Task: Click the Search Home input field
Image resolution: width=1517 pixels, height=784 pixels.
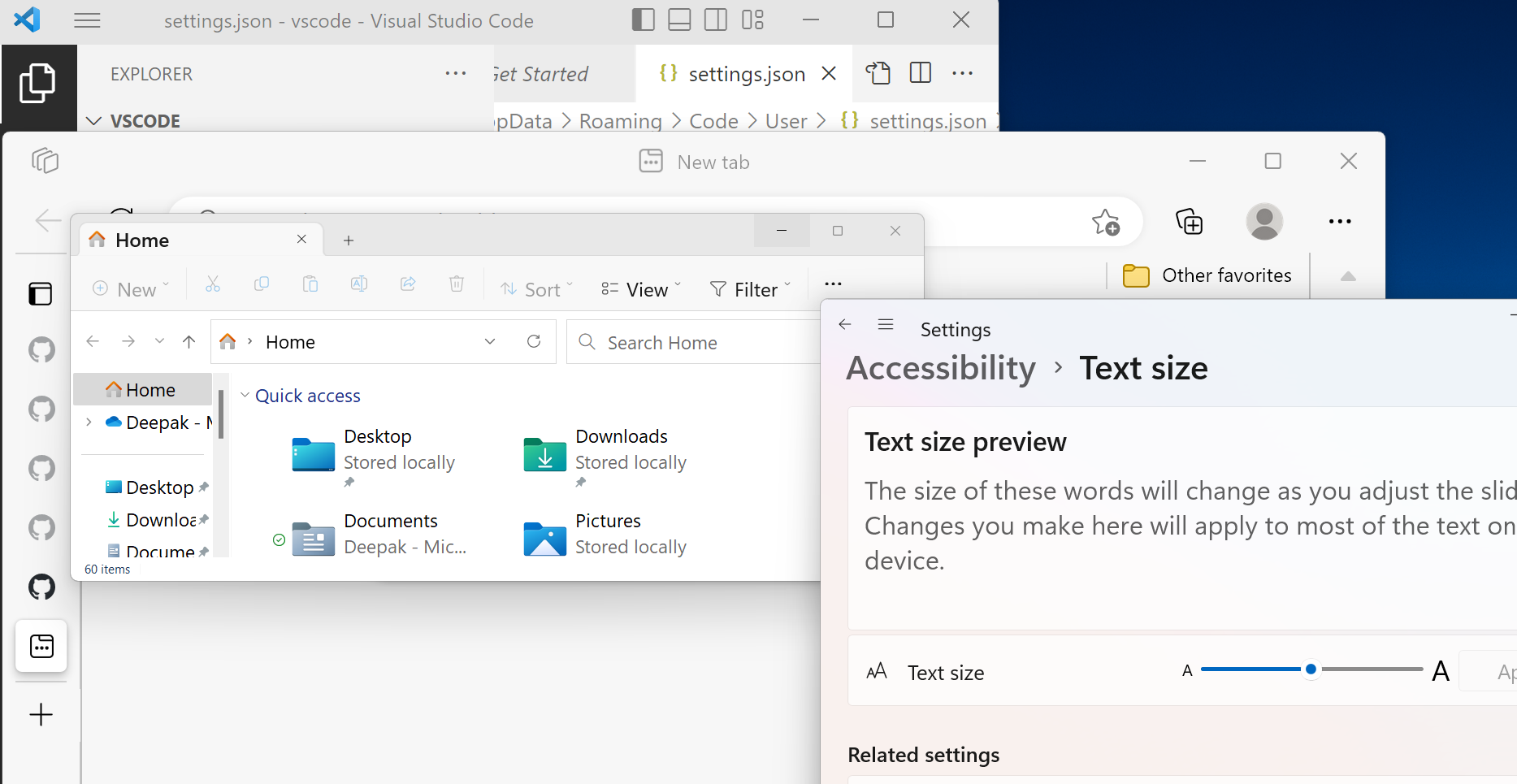Action: (695, 342)
